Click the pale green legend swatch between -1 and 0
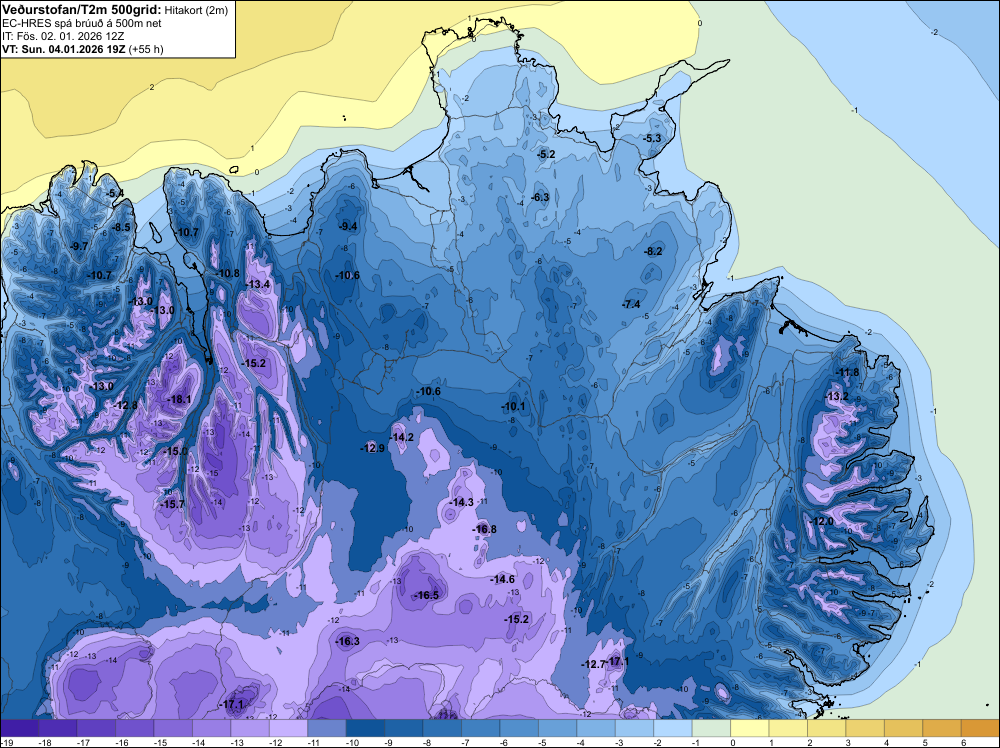This screenshot has height=748, width=1000. click(x=711, y=728)
